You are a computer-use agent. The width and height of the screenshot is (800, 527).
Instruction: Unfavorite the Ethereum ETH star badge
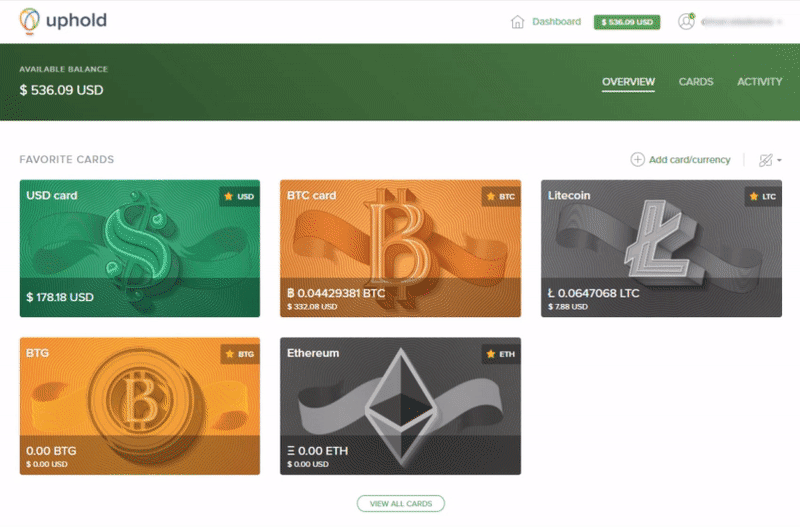[x=491, y=354]
